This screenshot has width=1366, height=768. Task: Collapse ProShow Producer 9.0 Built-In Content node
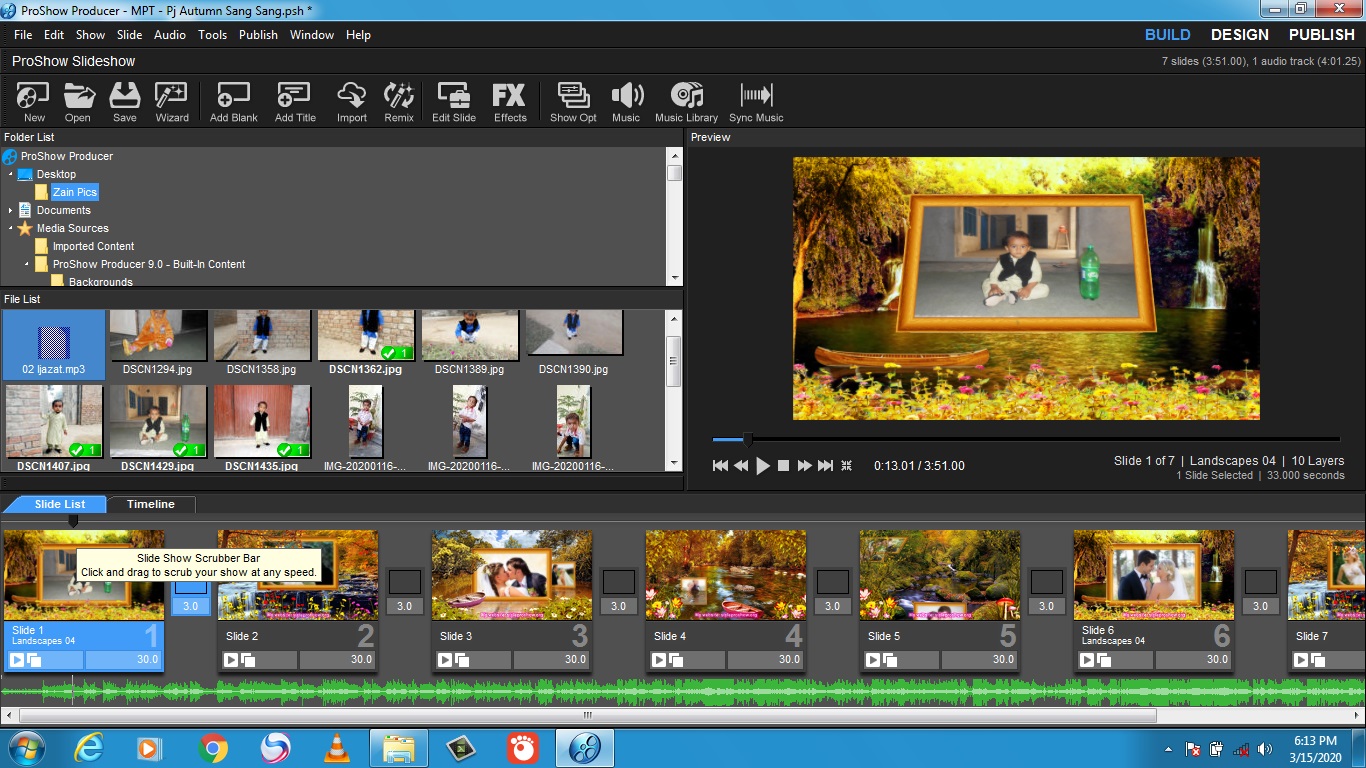(x=27, y=264)
